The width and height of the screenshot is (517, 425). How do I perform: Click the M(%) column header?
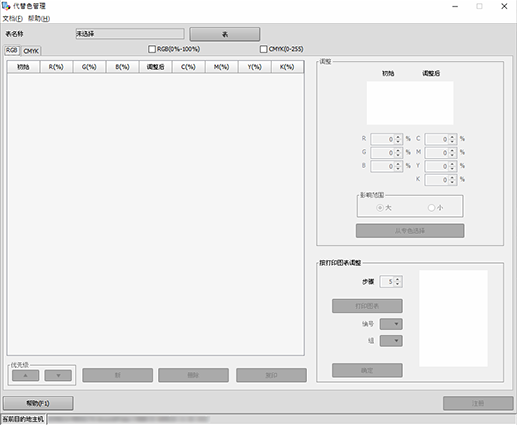tap(221, 67)
